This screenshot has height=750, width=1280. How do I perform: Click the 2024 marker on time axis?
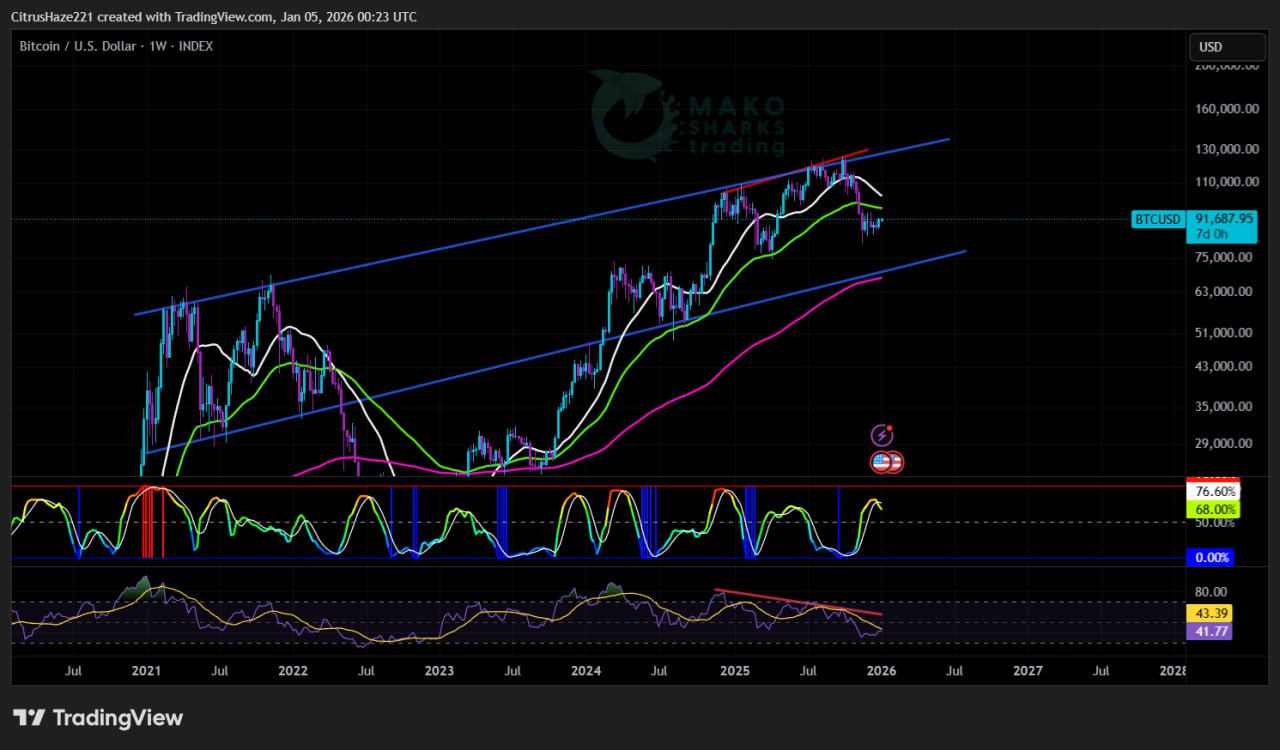pyautogui.click(x=587, y=671)
